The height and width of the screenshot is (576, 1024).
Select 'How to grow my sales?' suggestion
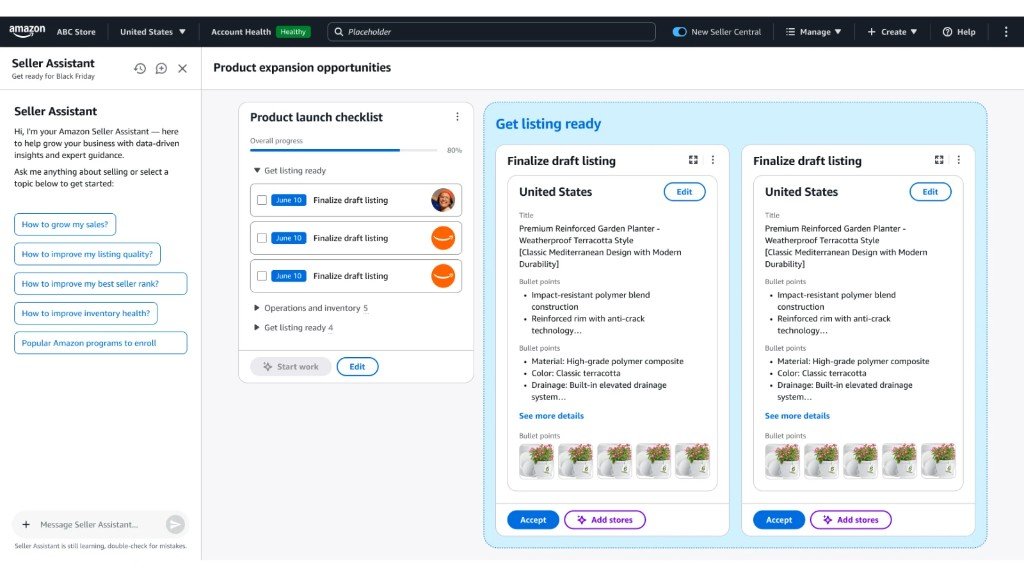pyautogui.click(x=65, y=224)
